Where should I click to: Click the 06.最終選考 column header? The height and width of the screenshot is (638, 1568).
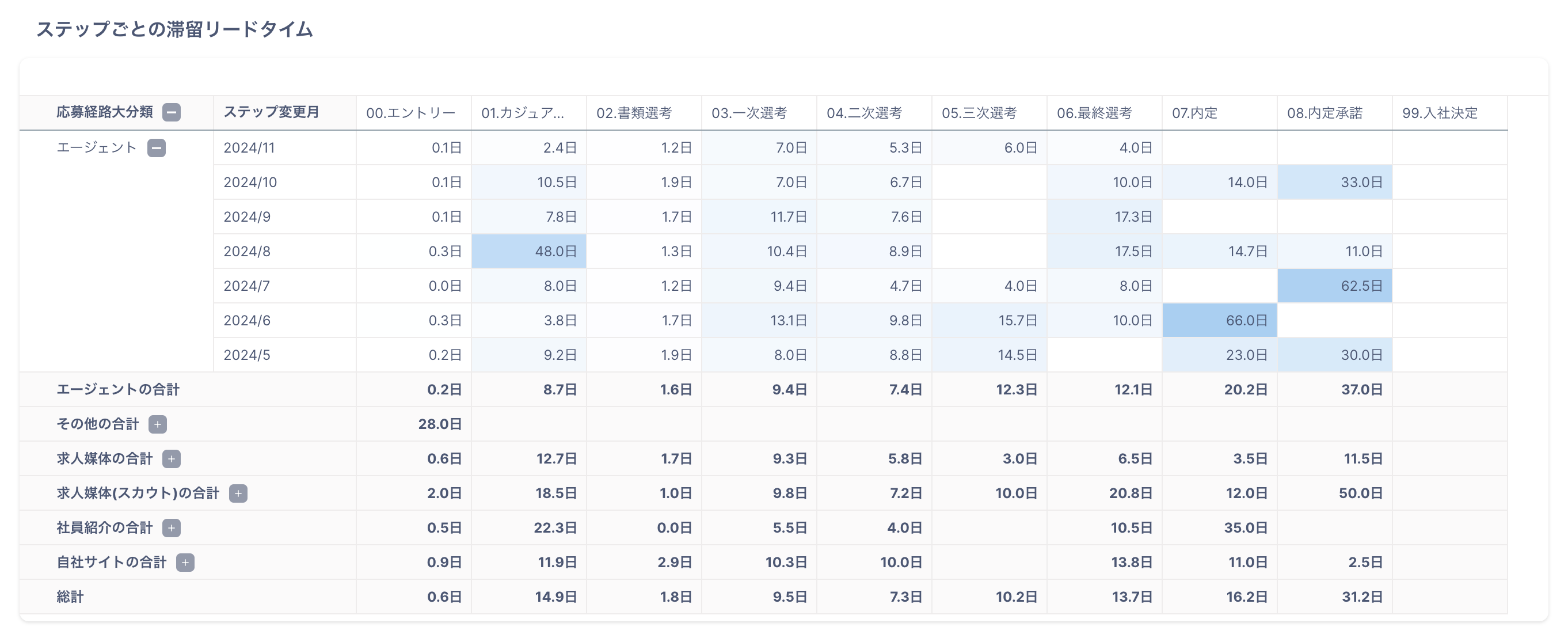[x=1094, y=113]
